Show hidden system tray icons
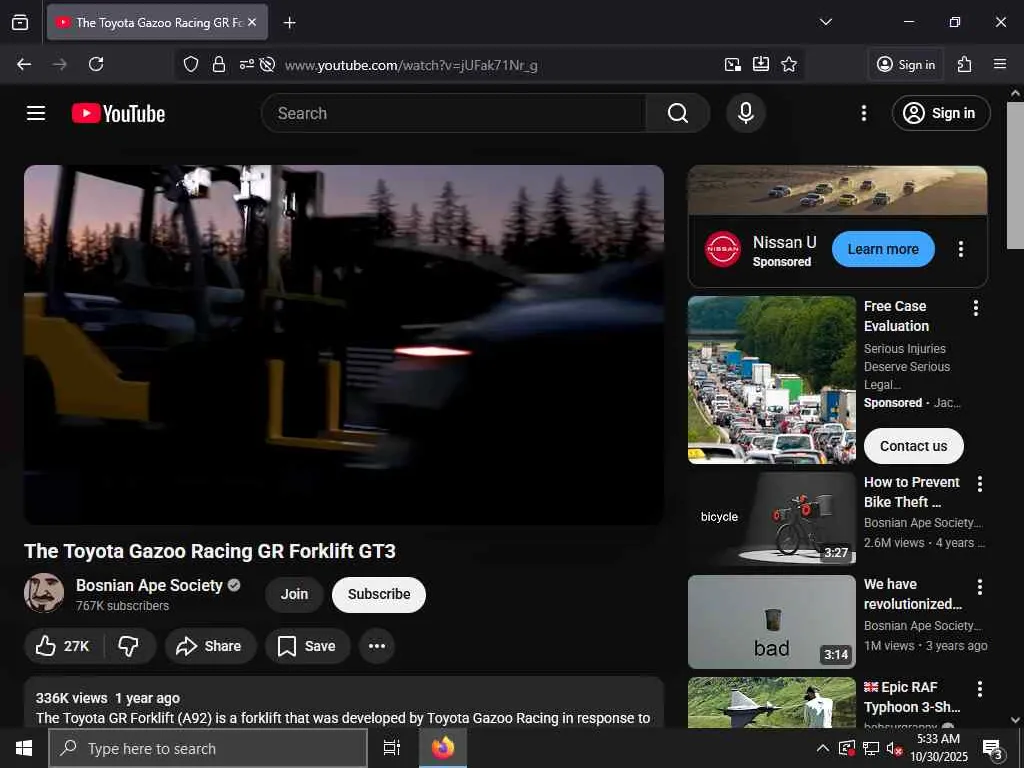 (x=823, y=748)
